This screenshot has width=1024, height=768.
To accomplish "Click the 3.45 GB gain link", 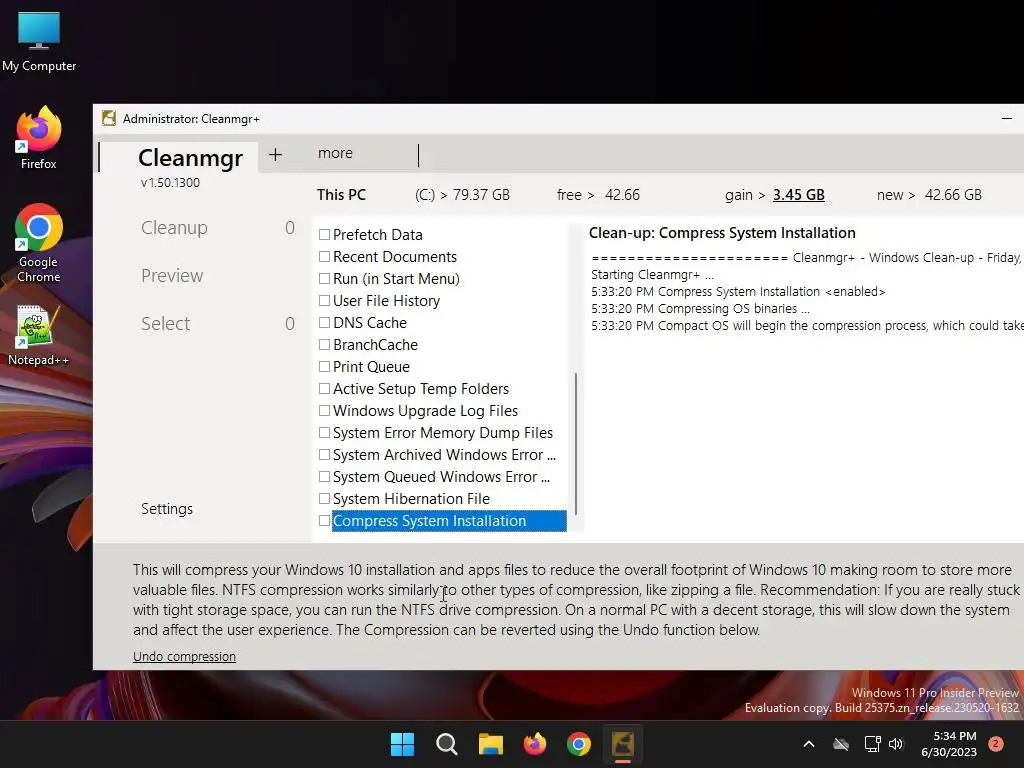I will click(799, 195).
